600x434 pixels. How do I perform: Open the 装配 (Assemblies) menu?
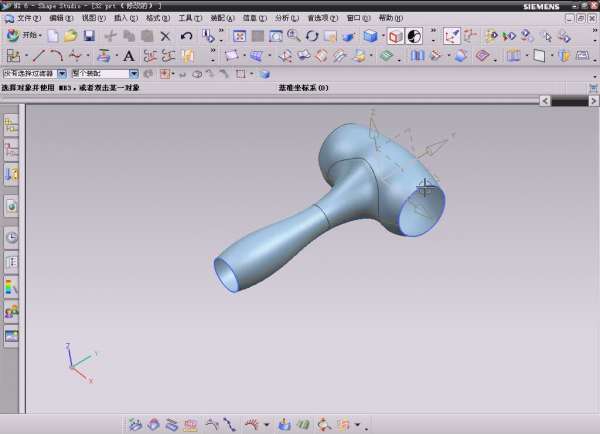(x=222, y=18)
